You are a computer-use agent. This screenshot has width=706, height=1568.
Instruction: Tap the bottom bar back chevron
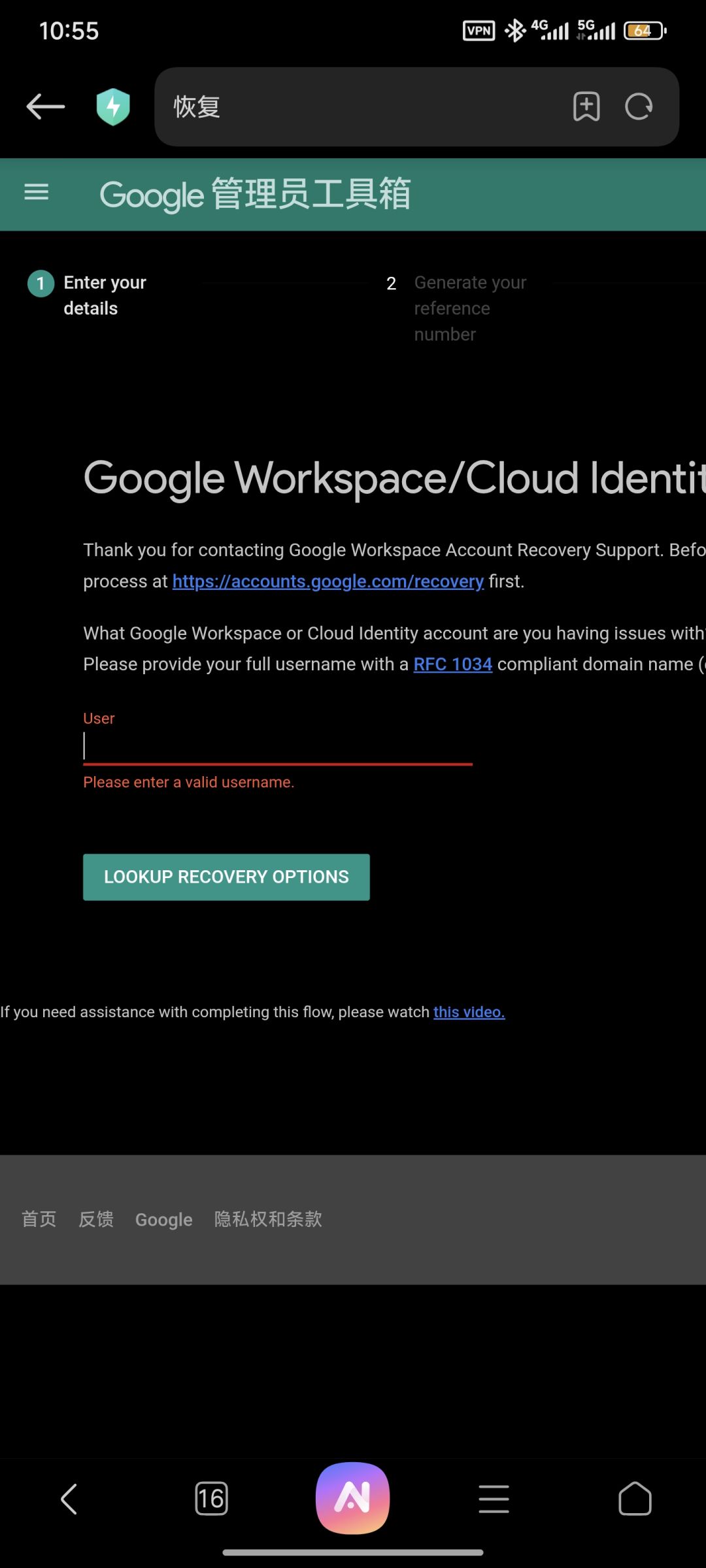(69, 1498)
